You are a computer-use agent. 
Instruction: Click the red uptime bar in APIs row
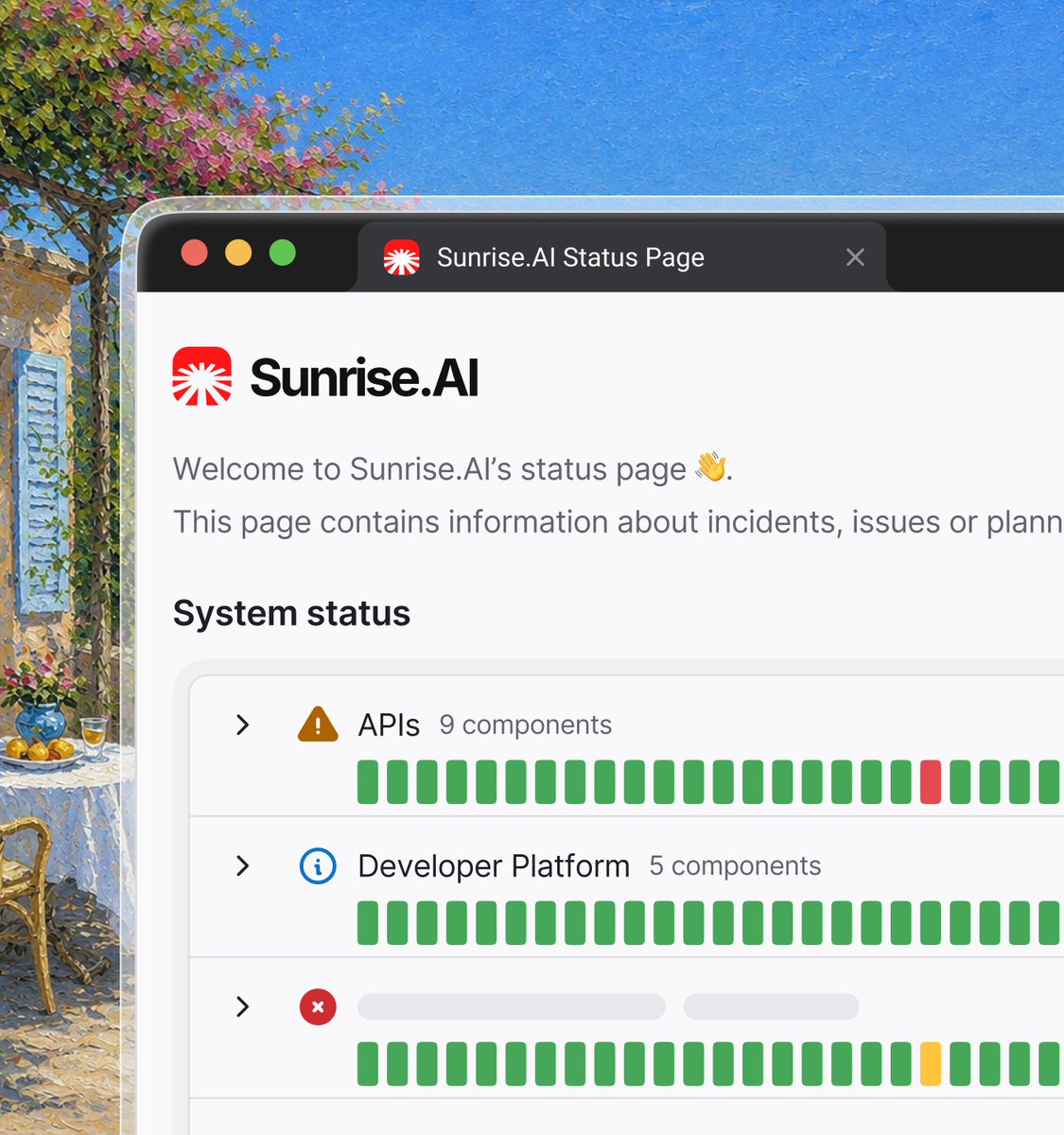931,782
